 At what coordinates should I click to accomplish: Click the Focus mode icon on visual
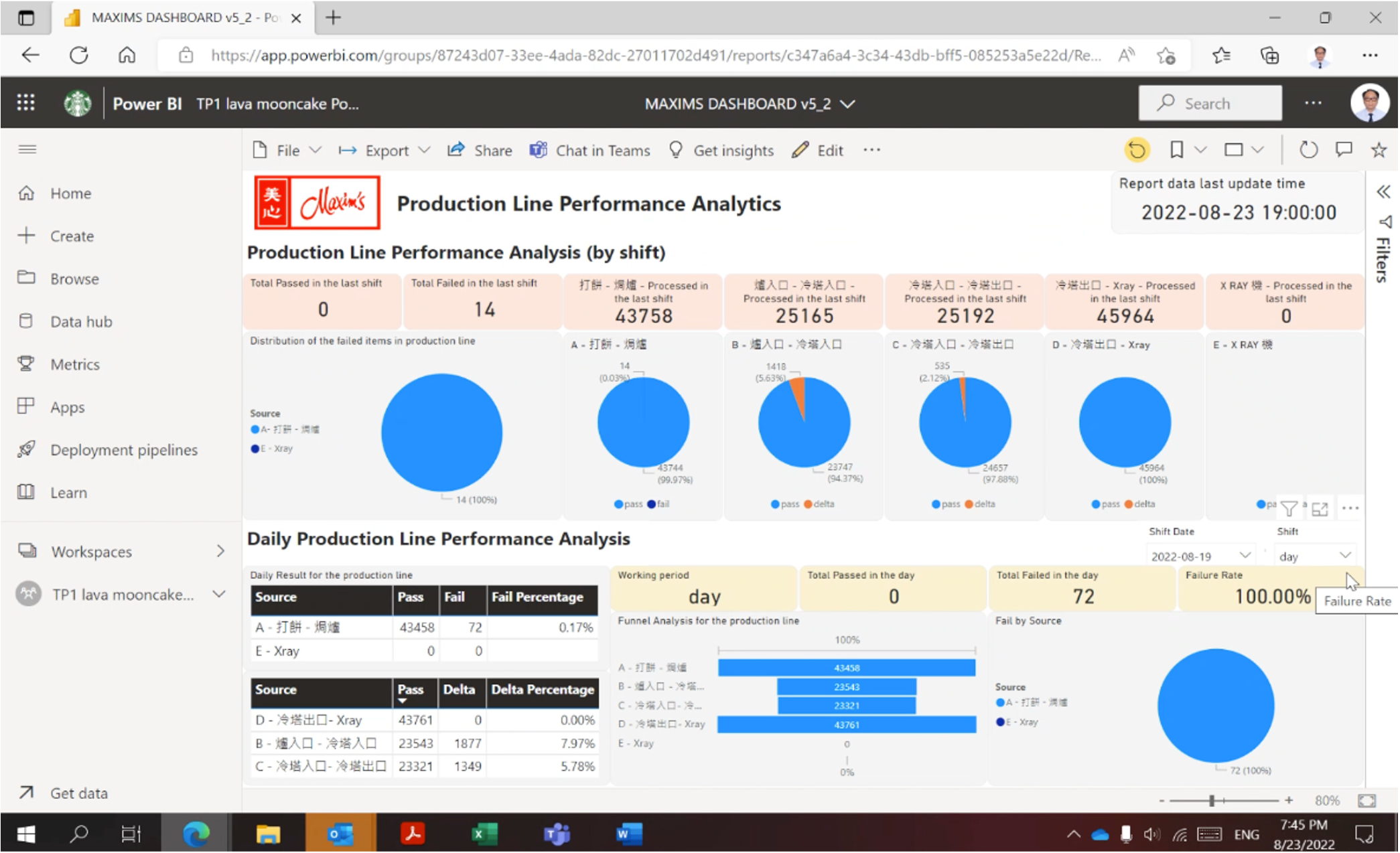point(1320,509)
